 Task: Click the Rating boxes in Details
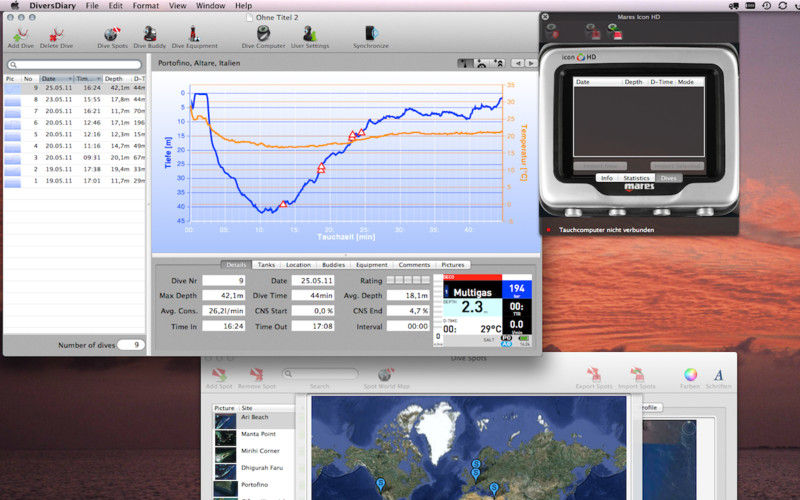point(408,280)
